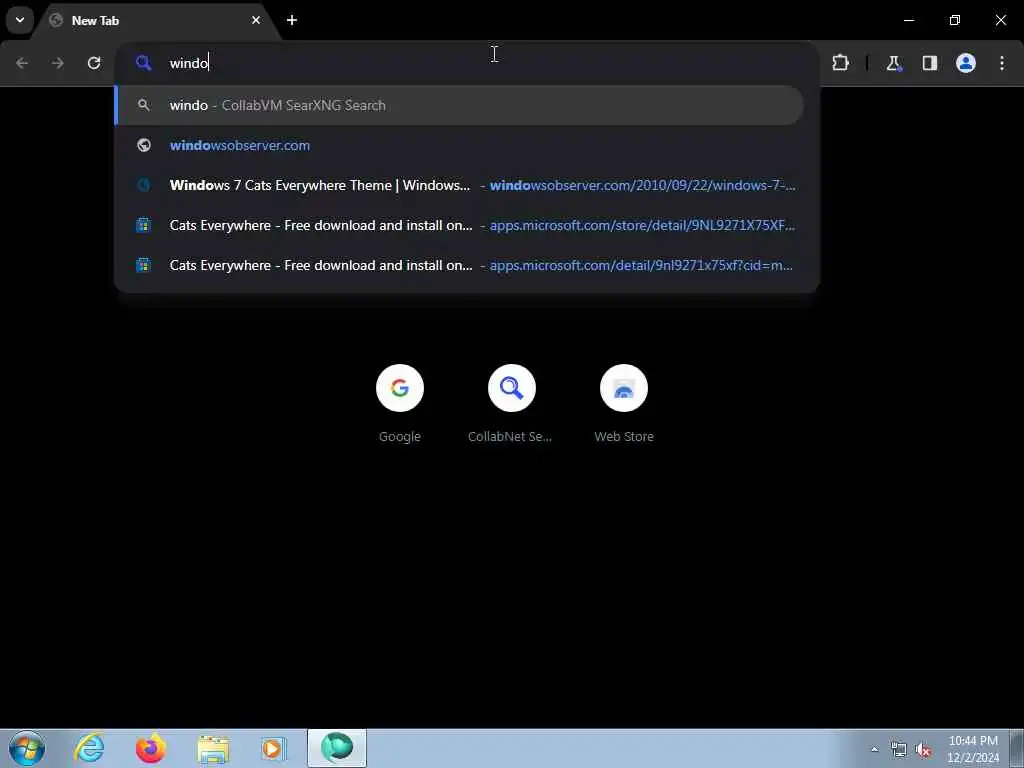Image resolution: width=1024 pixels, height=768 pixels.
Task: Go forward with the forward arrow
Action: click(58, 63)
